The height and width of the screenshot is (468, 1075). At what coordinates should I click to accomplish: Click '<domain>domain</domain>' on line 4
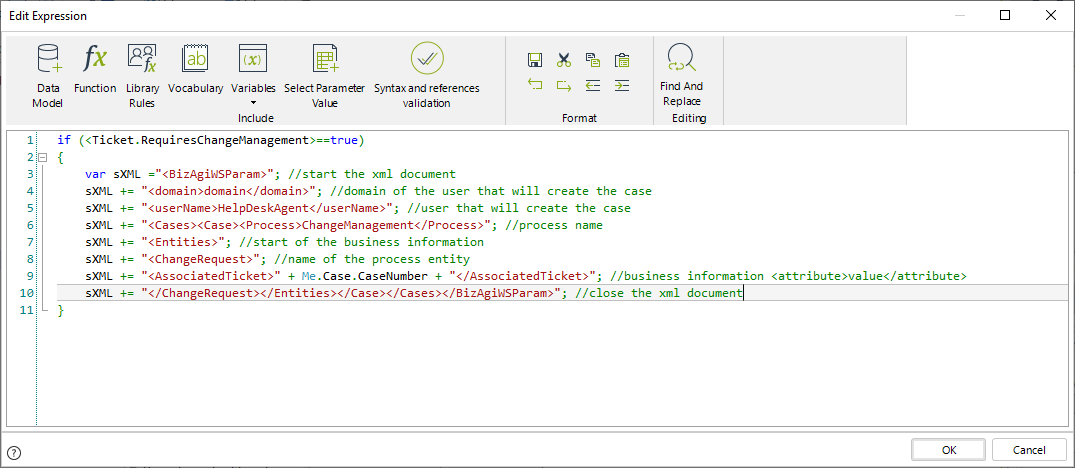coord(228,191)
